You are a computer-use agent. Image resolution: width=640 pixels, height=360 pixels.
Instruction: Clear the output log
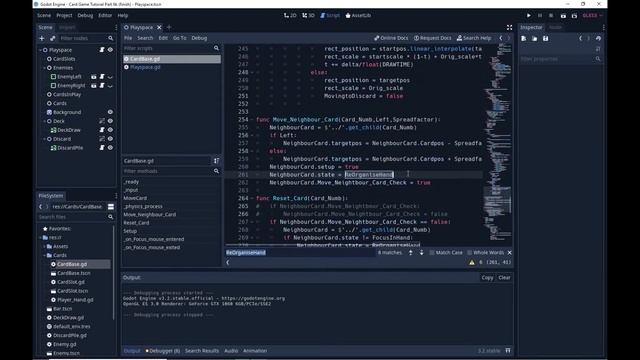coord(504,278)
